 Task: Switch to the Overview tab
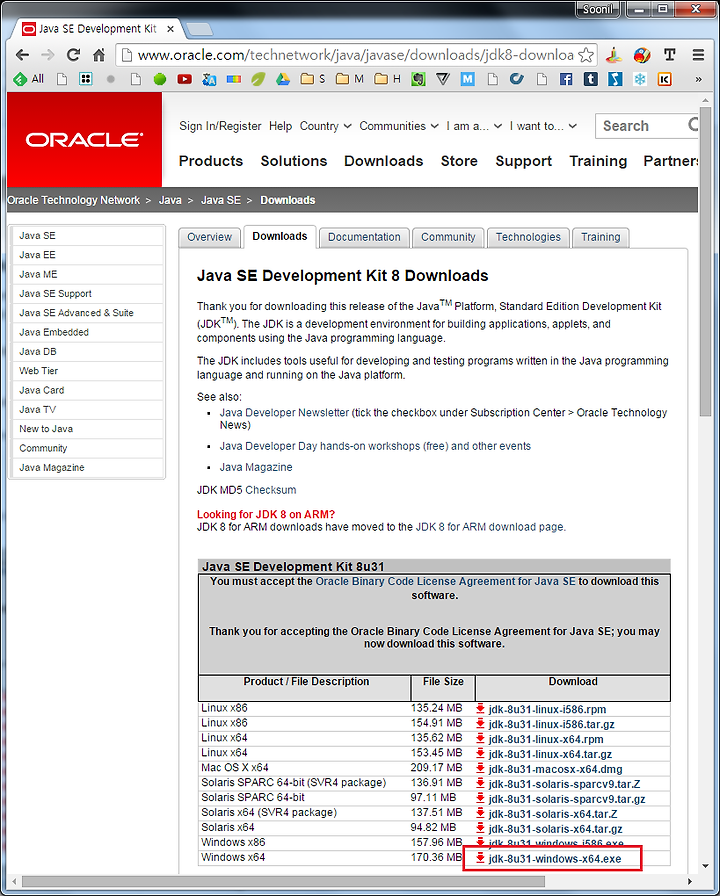(209, 237)
